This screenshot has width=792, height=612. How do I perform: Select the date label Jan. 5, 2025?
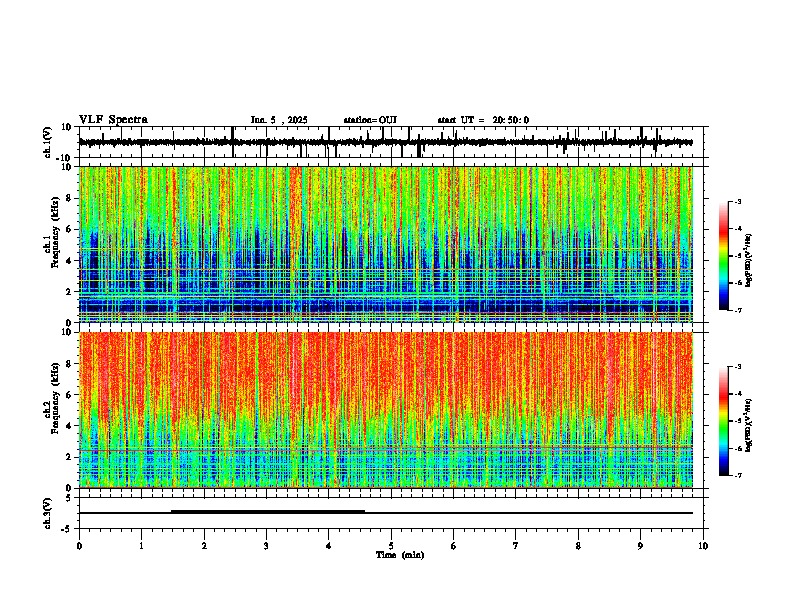click(x=279, y=120)
